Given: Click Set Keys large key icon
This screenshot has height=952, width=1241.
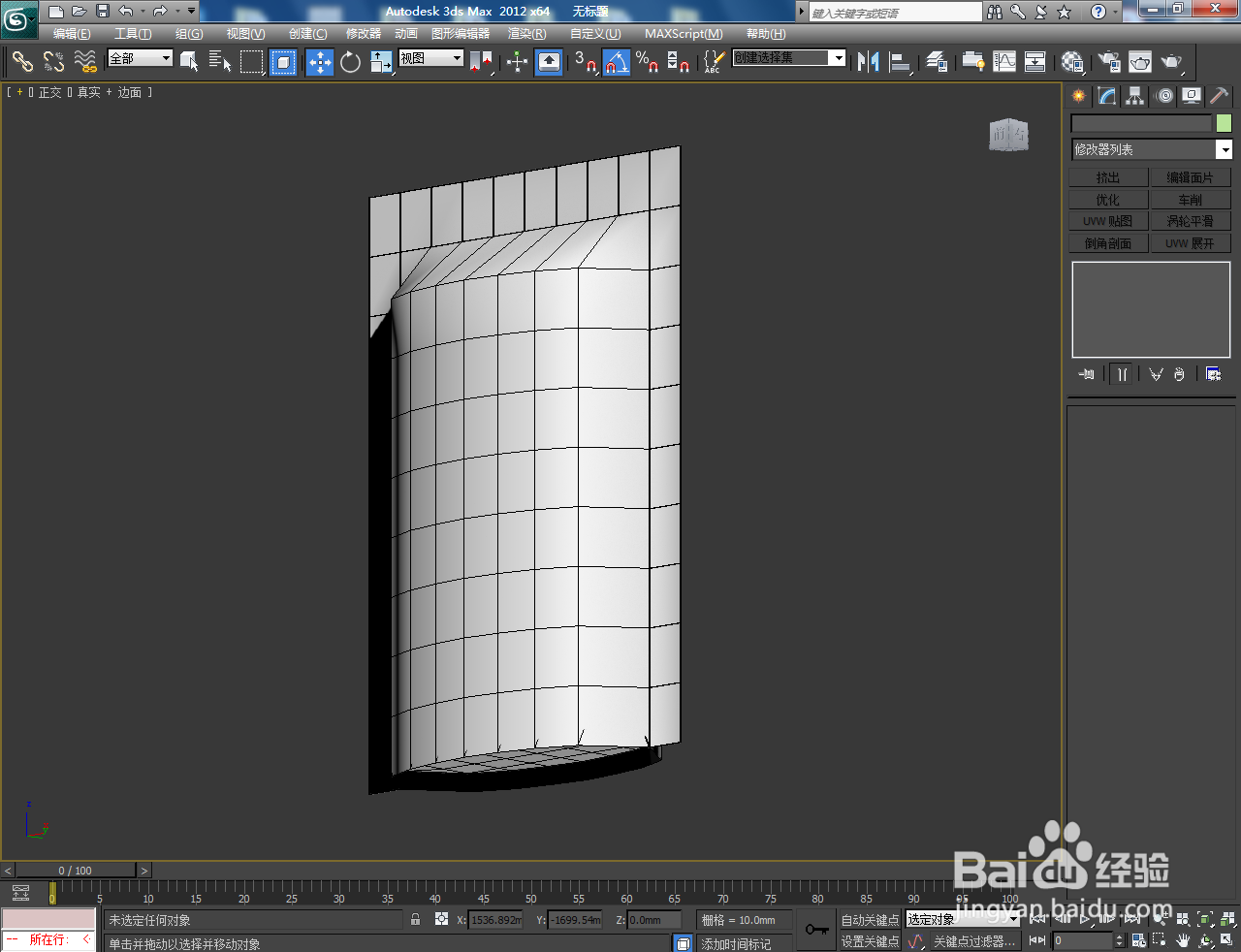Looking at the screenshot, I should click(817, 930).
